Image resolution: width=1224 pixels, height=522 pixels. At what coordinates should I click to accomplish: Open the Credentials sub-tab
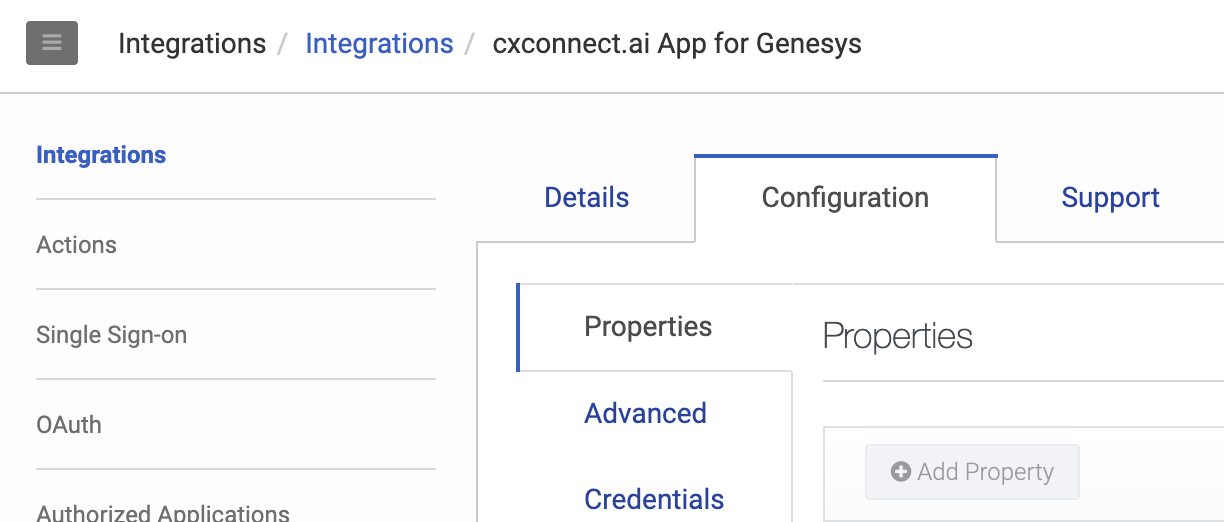(654, 499)
